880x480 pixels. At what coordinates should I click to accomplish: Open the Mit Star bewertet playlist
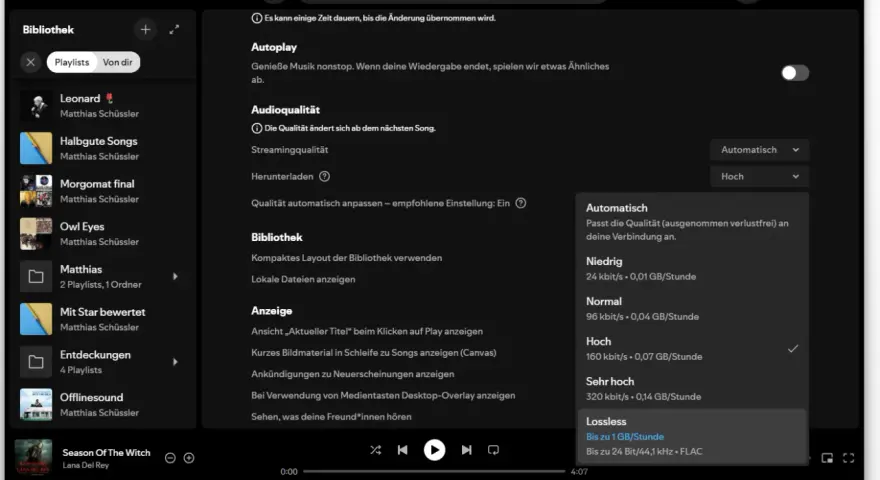coord(104,319)
